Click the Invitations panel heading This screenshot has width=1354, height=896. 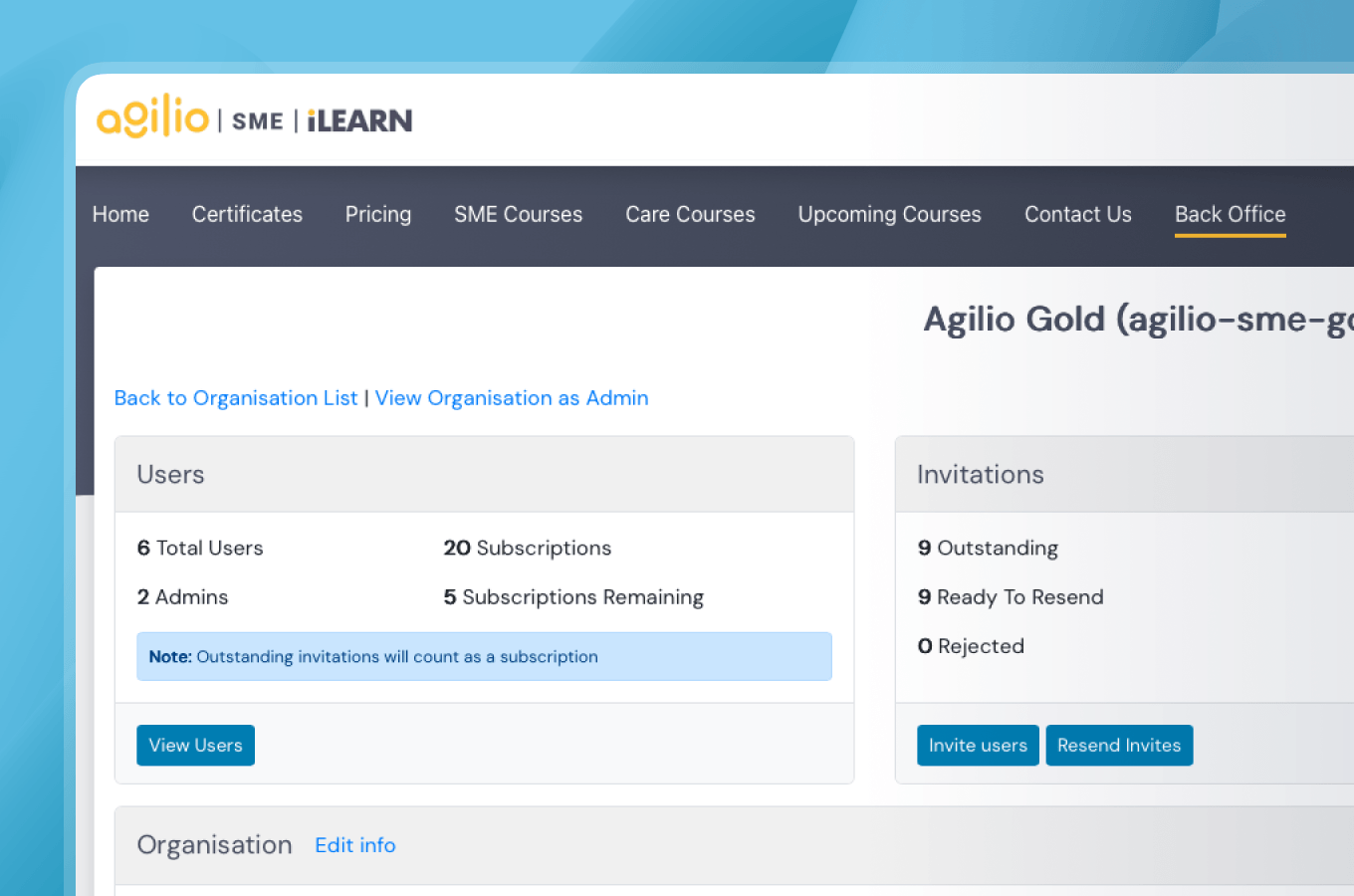tap(981, 474)
